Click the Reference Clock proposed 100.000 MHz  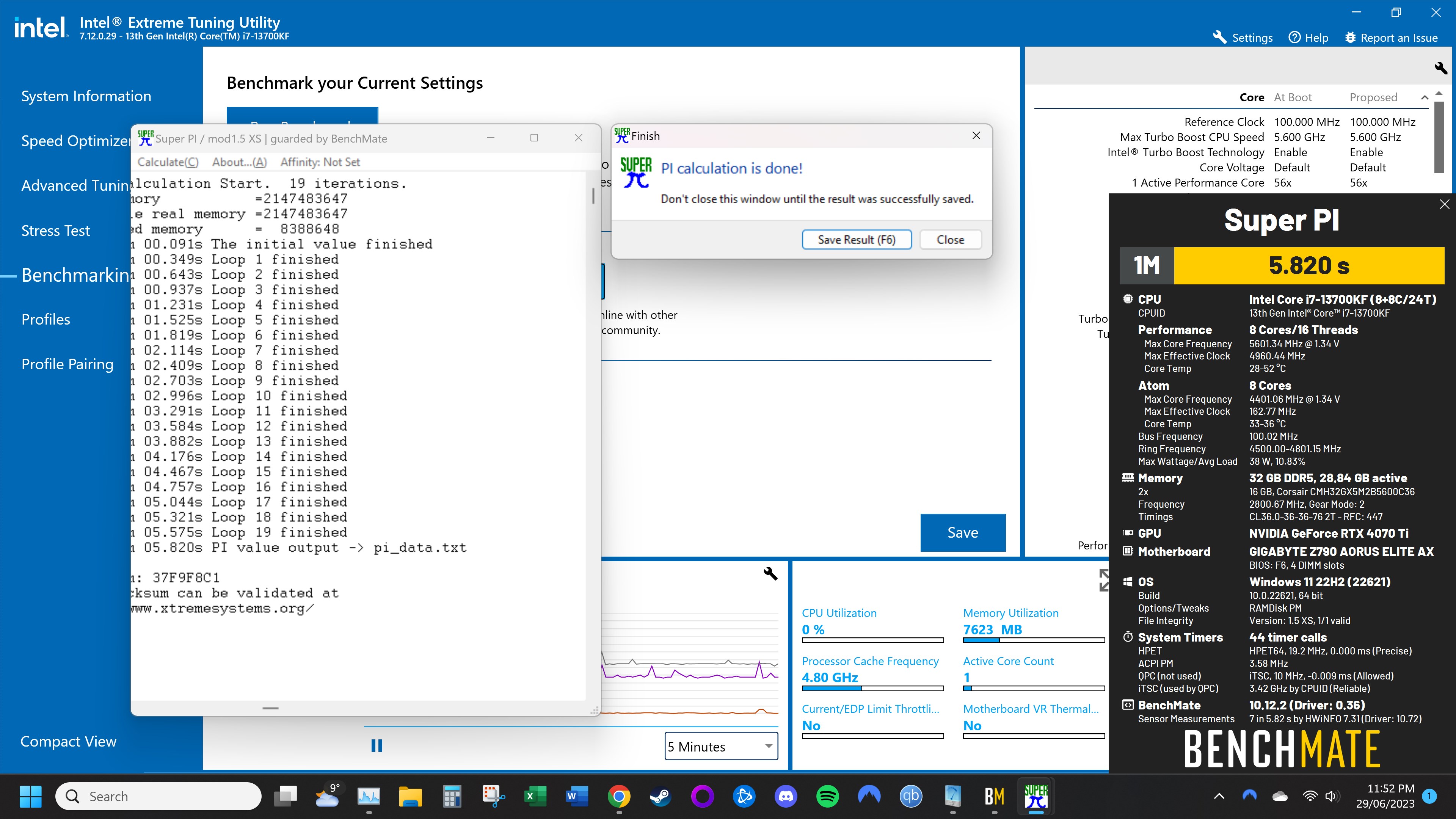tap(1382, 122)
